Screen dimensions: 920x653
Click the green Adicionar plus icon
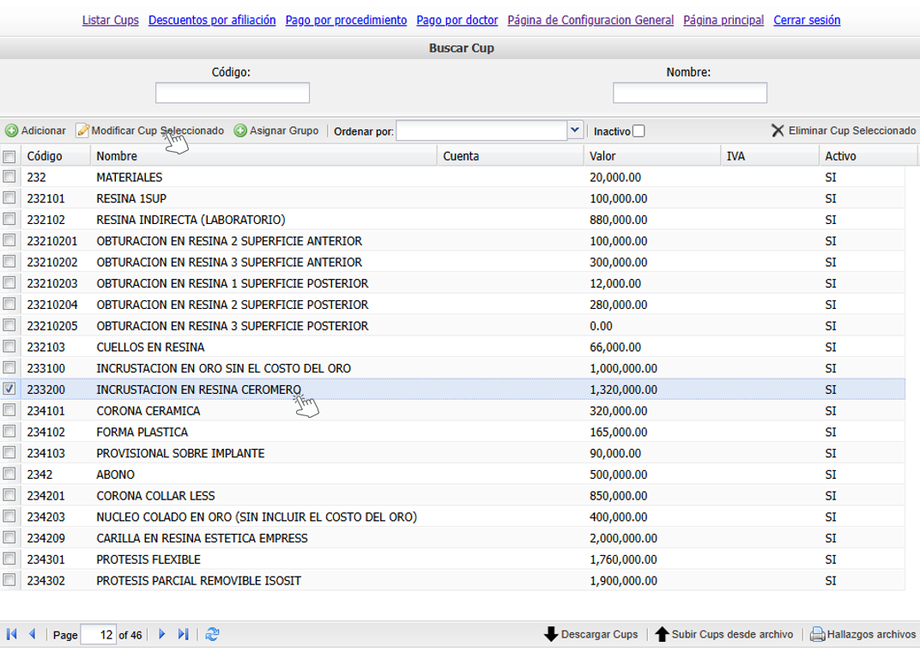pos(12,131)
